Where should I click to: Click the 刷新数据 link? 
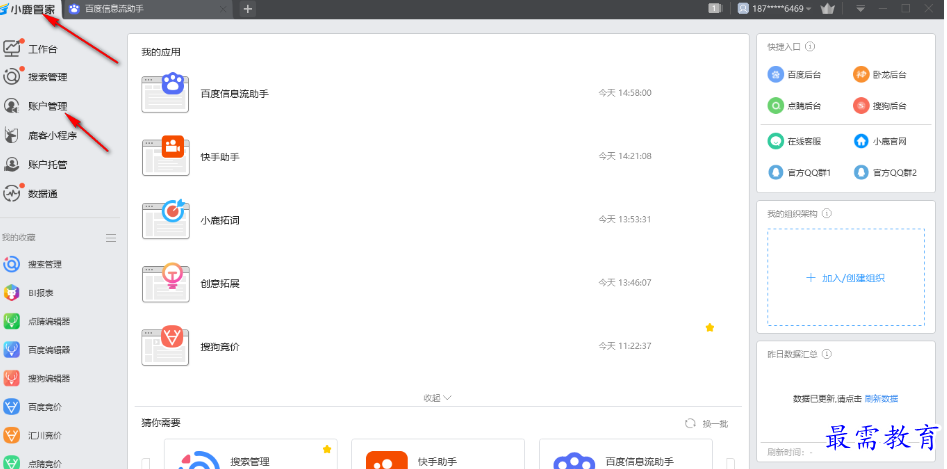point(881,399)
